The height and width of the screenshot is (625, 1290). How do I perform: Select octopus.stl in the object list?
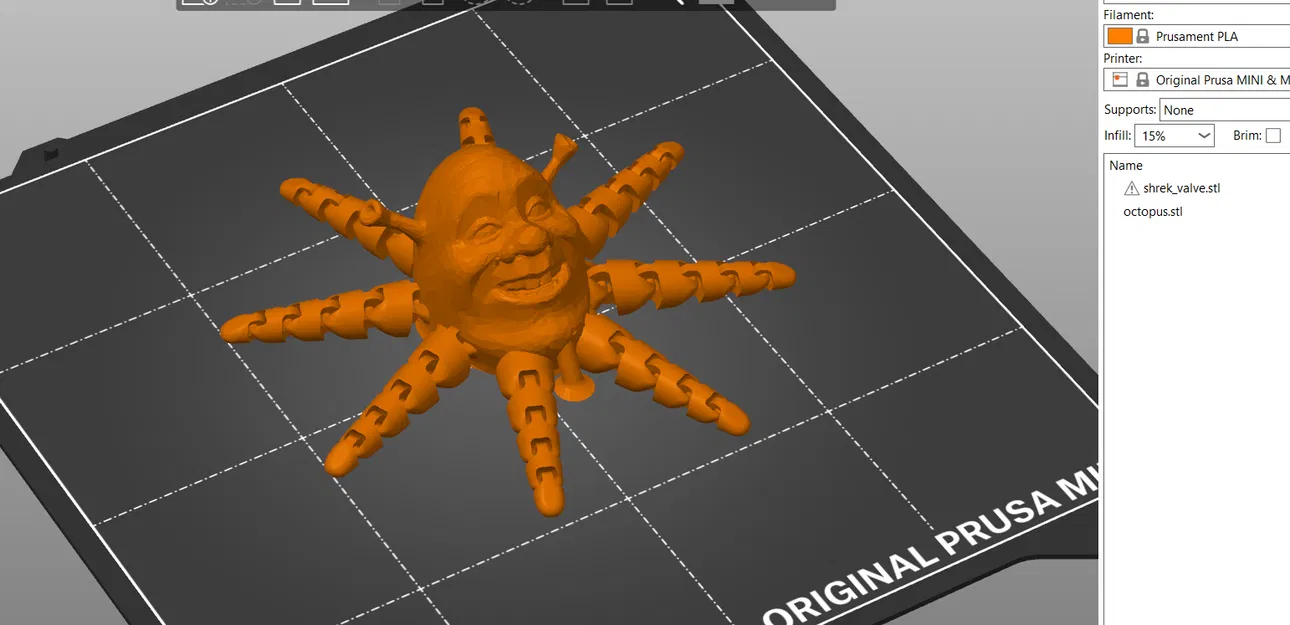(x=1153, y=212)
